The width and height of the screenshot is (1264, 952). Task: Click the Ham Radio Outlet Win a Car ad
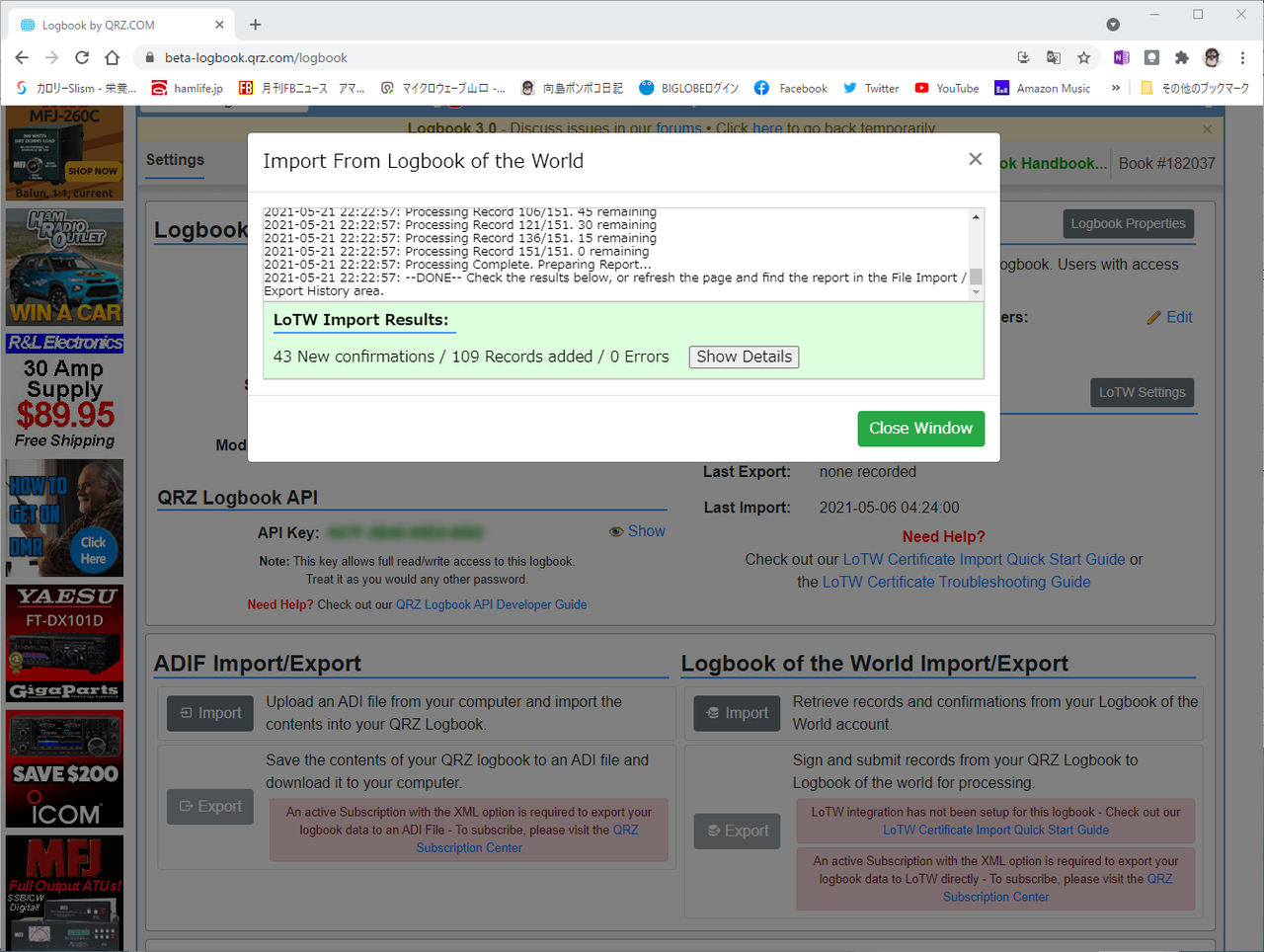tap(65, 267)
